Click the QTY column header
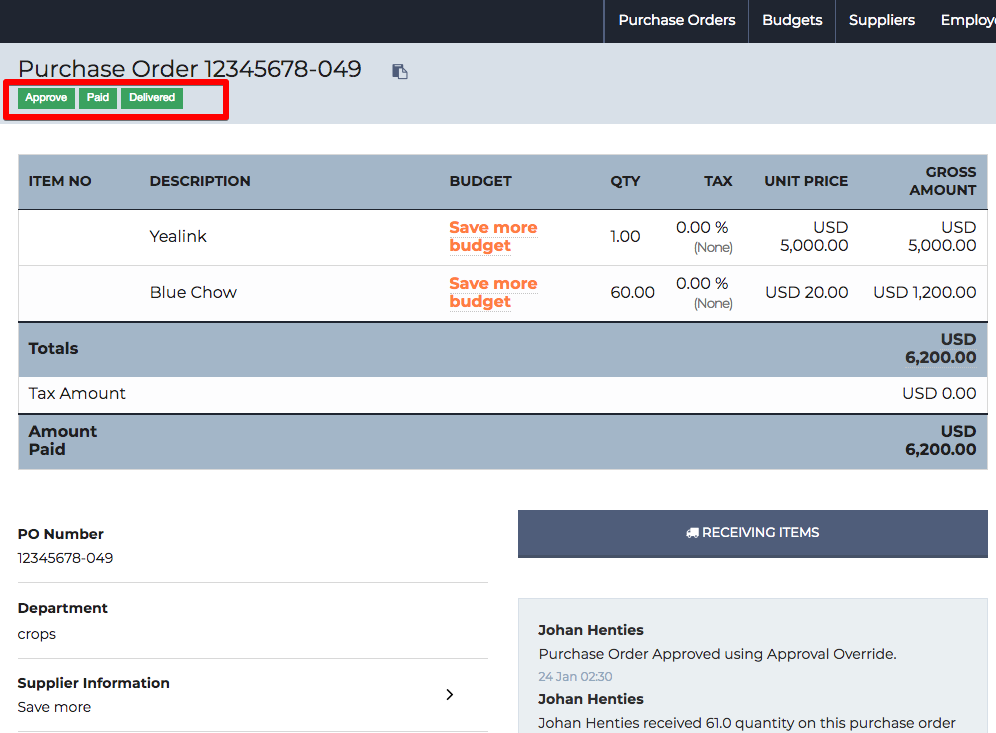This screenshot has width=996, height=733. pos(625,181)
